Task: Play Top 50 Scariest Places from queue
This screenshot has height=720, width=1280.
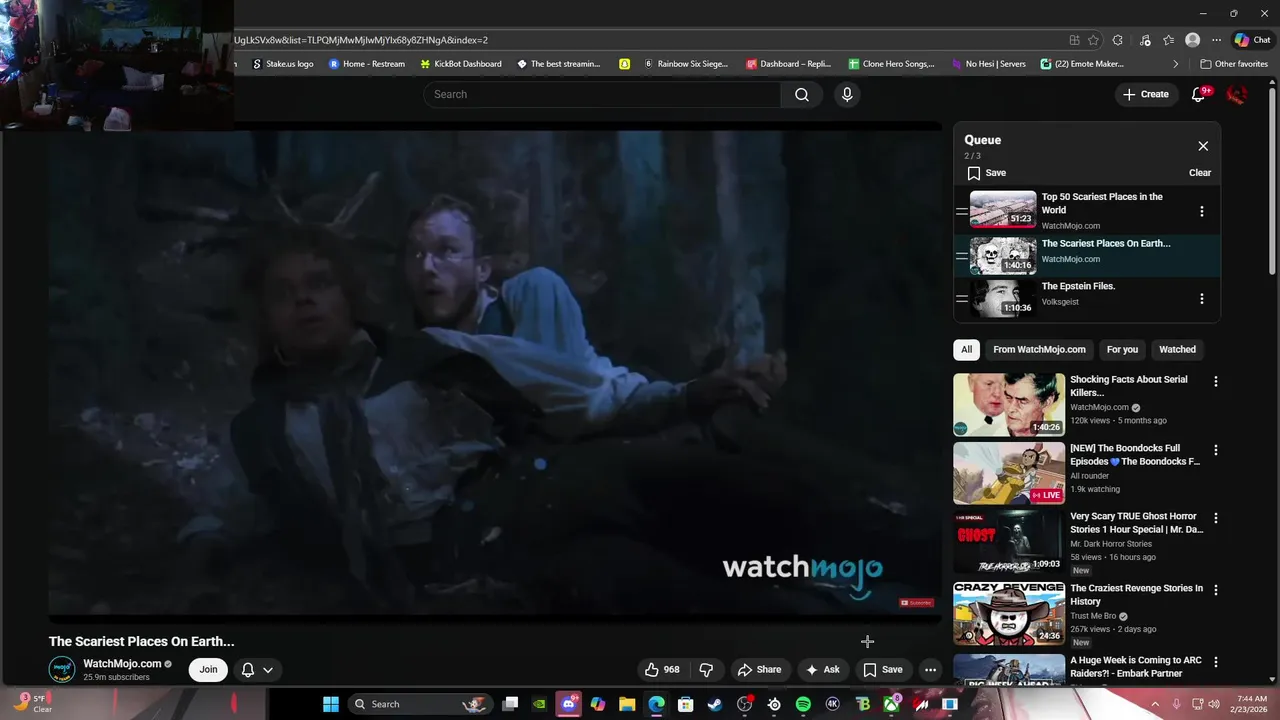Action: pos(1003,209)
